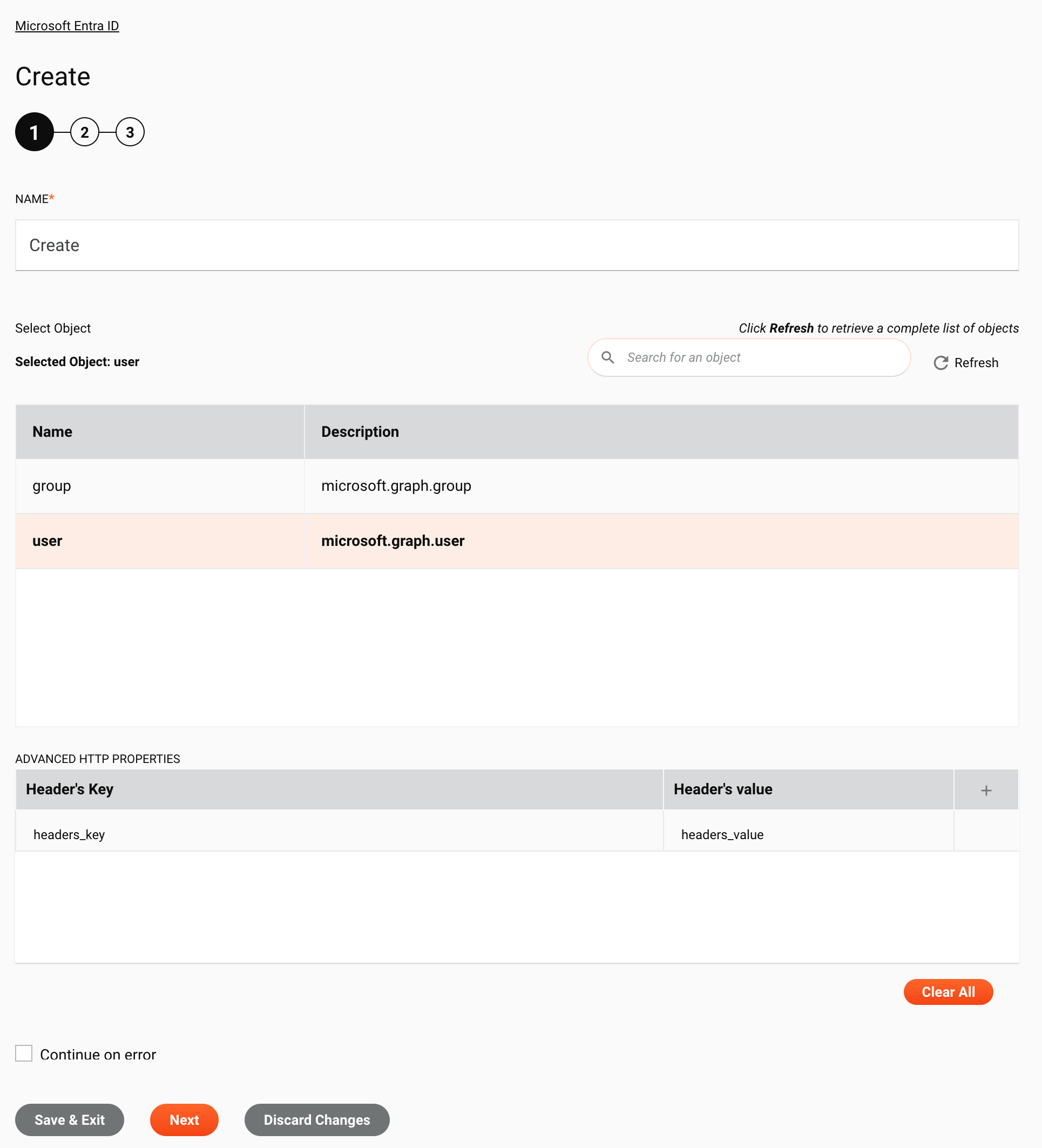Select the user object row
1042x1148 pixels.
click(517, 541)
